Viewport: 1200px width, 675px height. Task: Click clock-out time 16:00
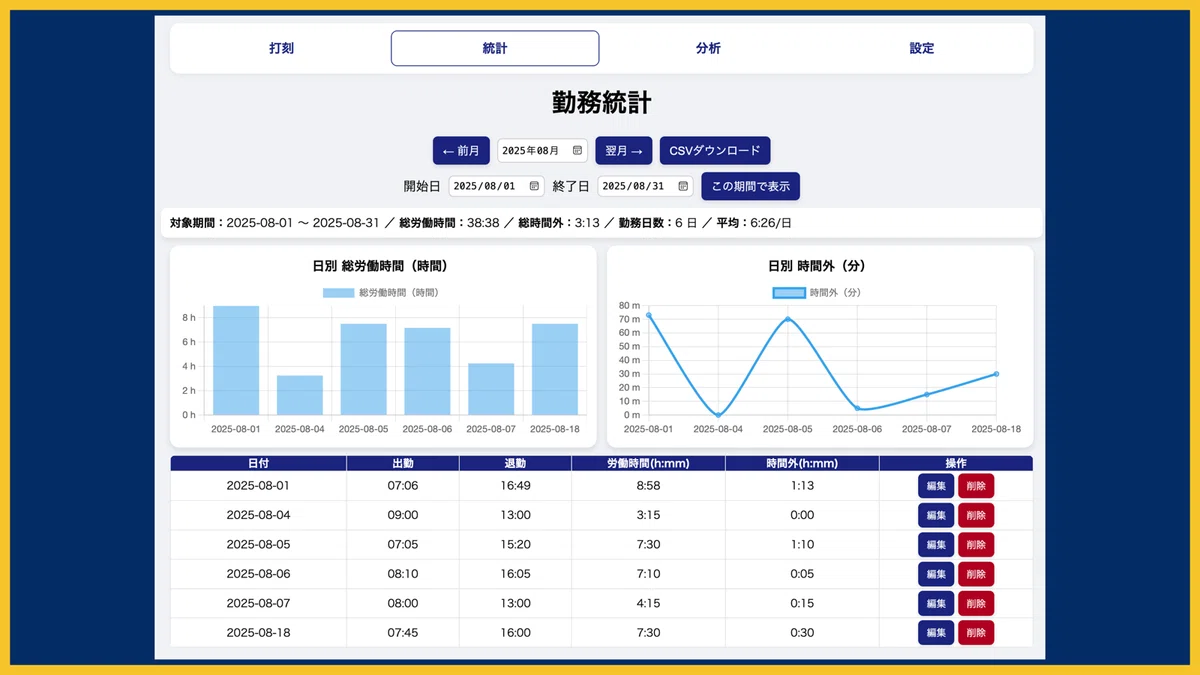coord(516,633)
